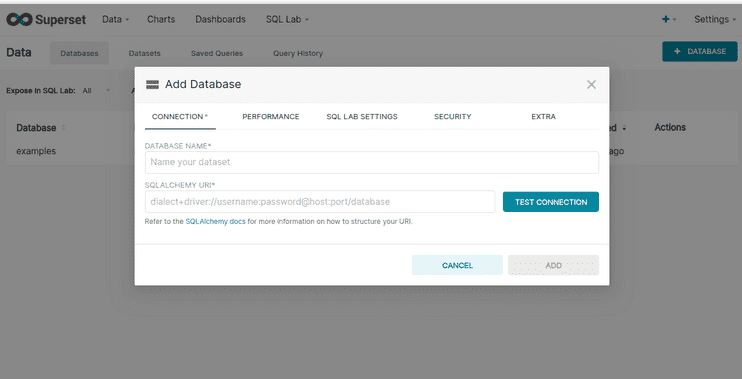The height and width of the screenshot is (379, 742).
Task: Switch to the SQL Lab Settings tab
Action: click(x=362, y=116)
